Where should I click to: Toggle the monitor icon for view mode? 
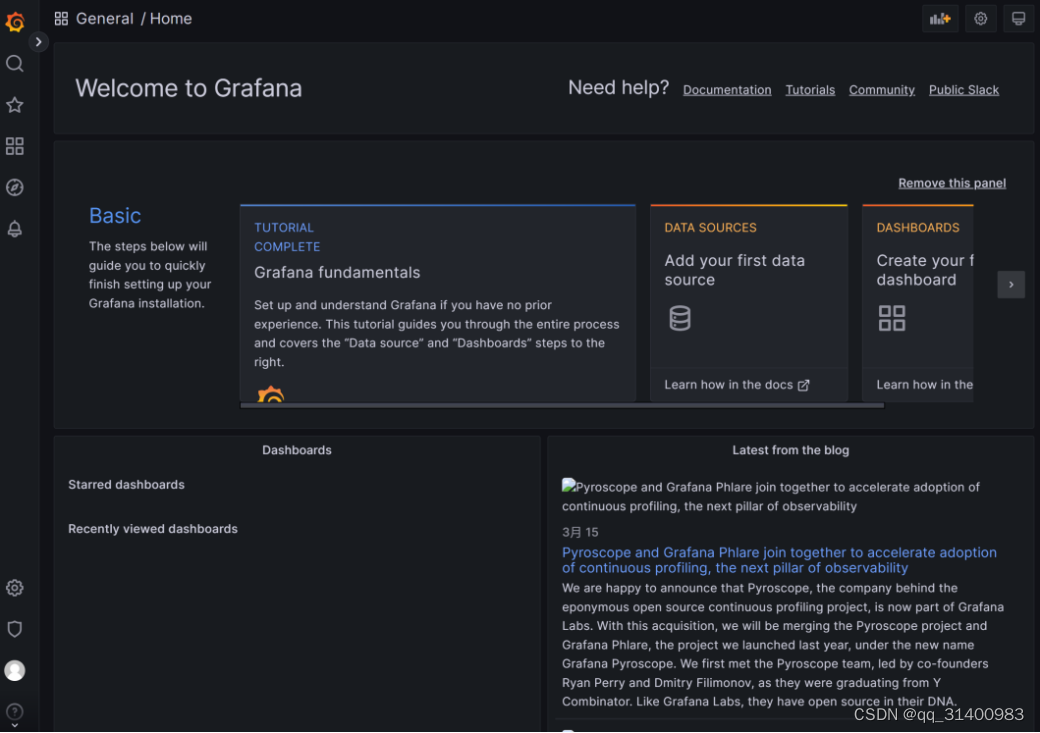(1018, 19)
